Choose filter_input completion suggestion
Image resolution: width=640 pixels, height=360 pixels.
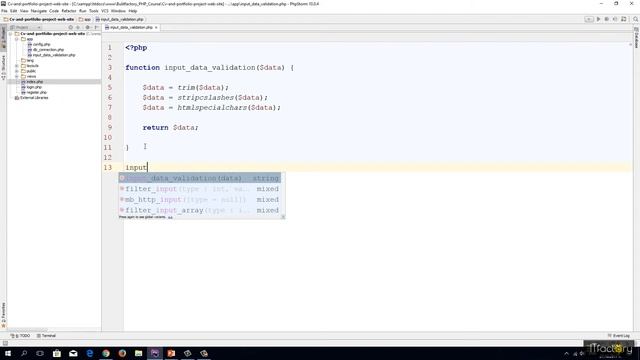tap(200, 189)
